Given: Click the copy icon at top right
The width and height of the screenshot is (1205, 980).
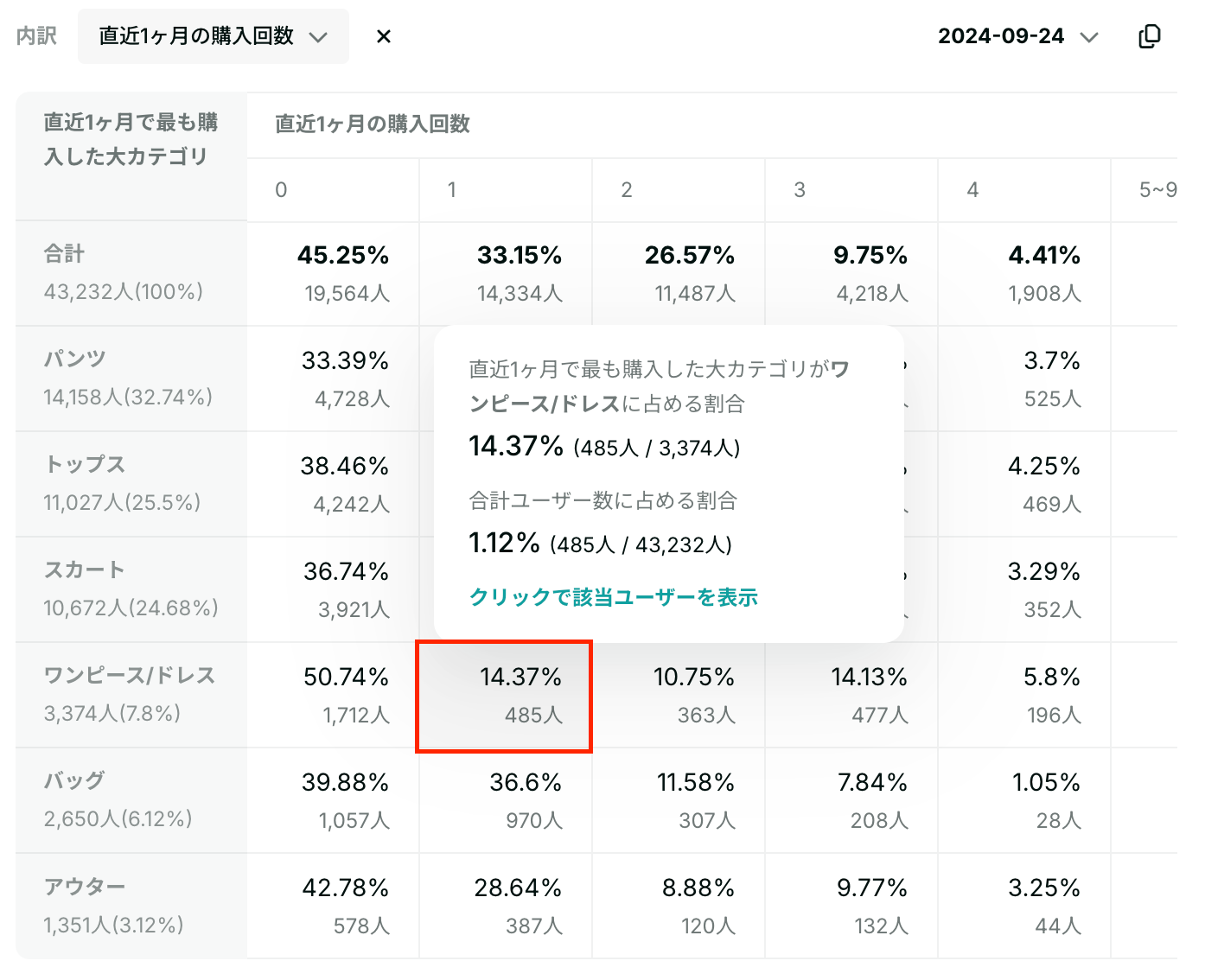Looking at the screenshot, I should pyautogui.click(x=1149, y=36).
